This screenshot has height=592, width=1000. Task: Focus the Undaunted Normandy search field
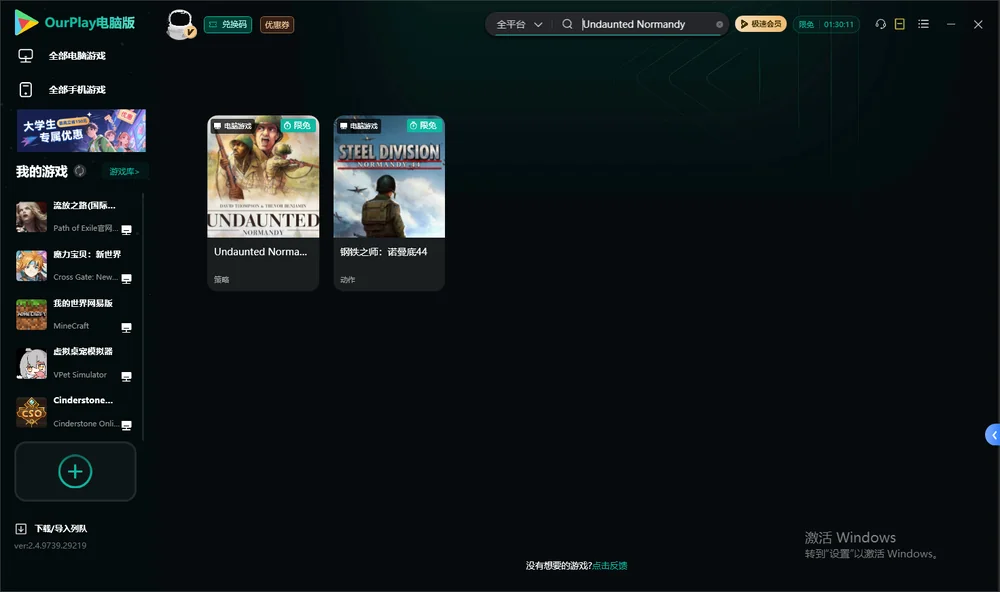[x=645, y=24]
